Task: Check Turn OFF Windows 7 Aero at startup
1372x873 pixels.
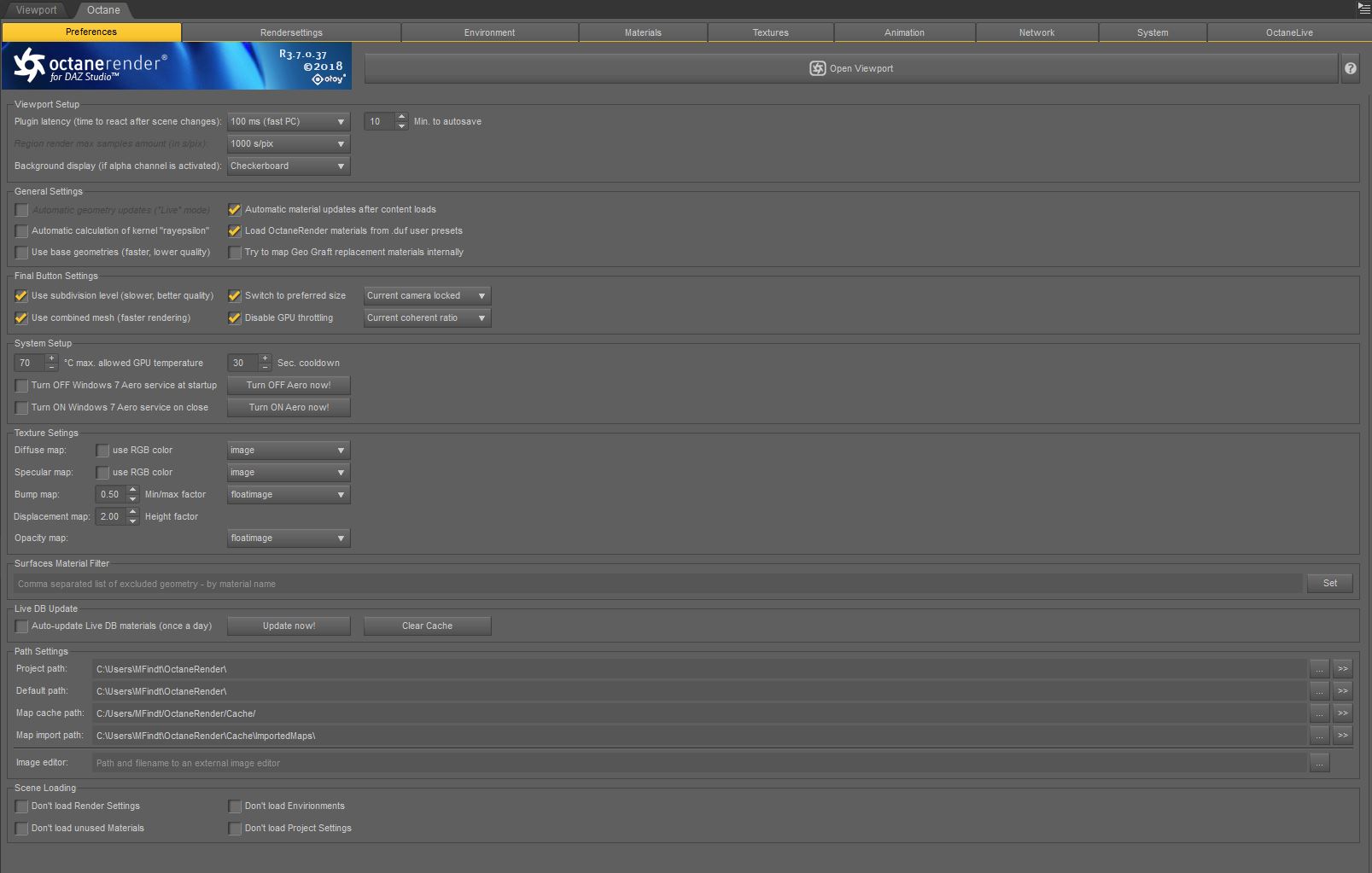Action: click(x=21, y=386)
